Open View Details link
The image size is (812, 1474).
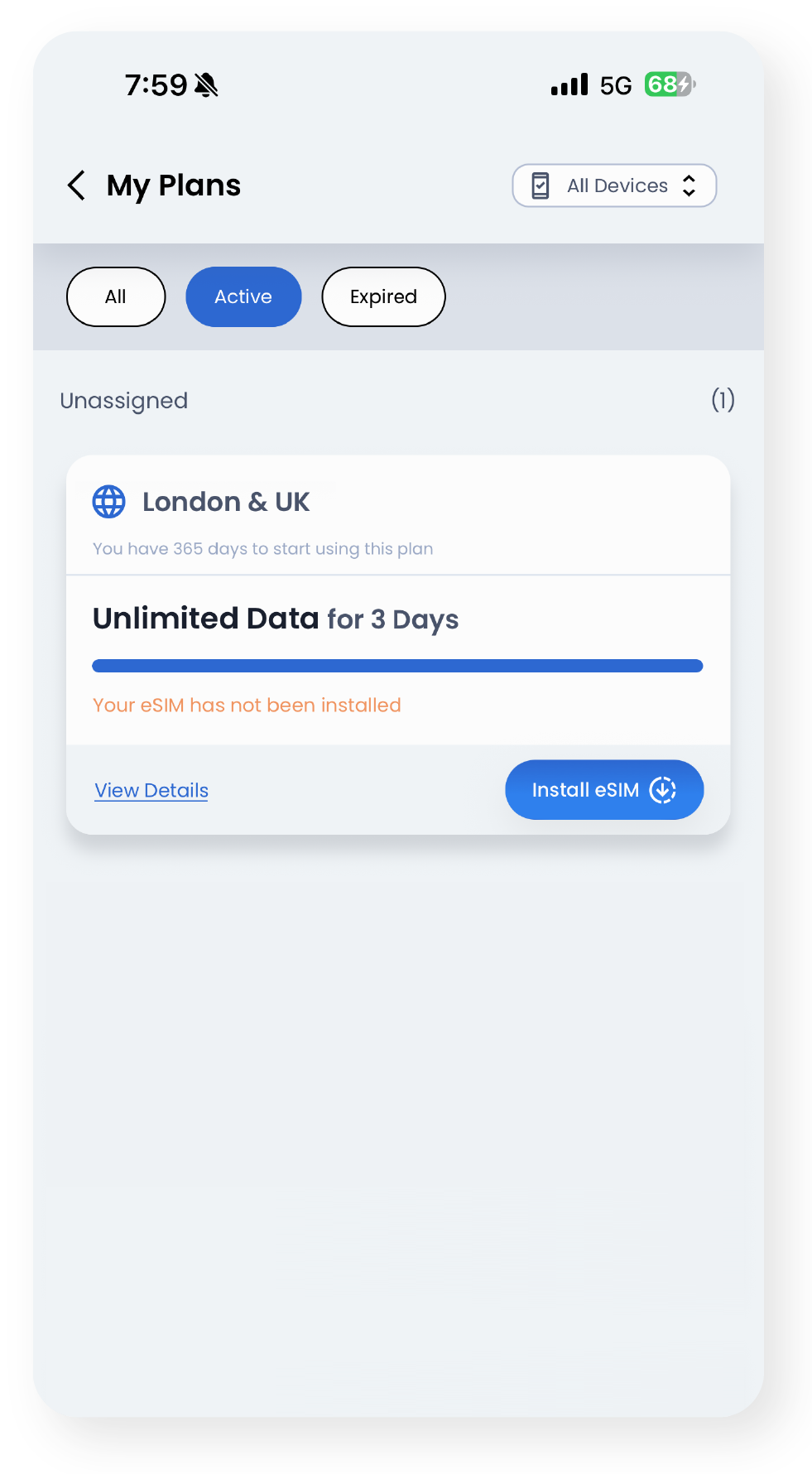coord(151,790)
